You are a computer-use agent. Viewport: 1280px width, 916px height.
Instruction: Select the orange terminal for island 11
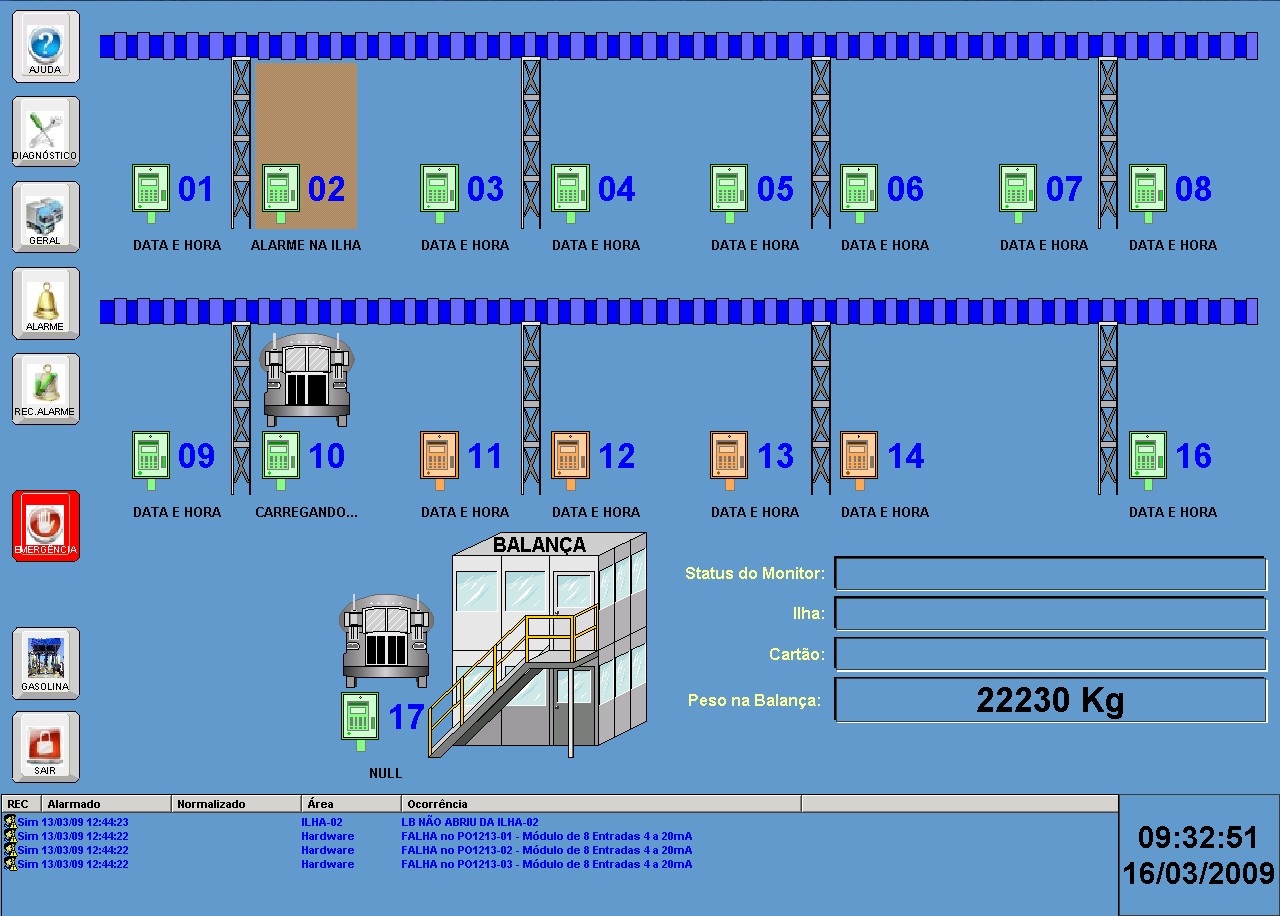point(439,460)
